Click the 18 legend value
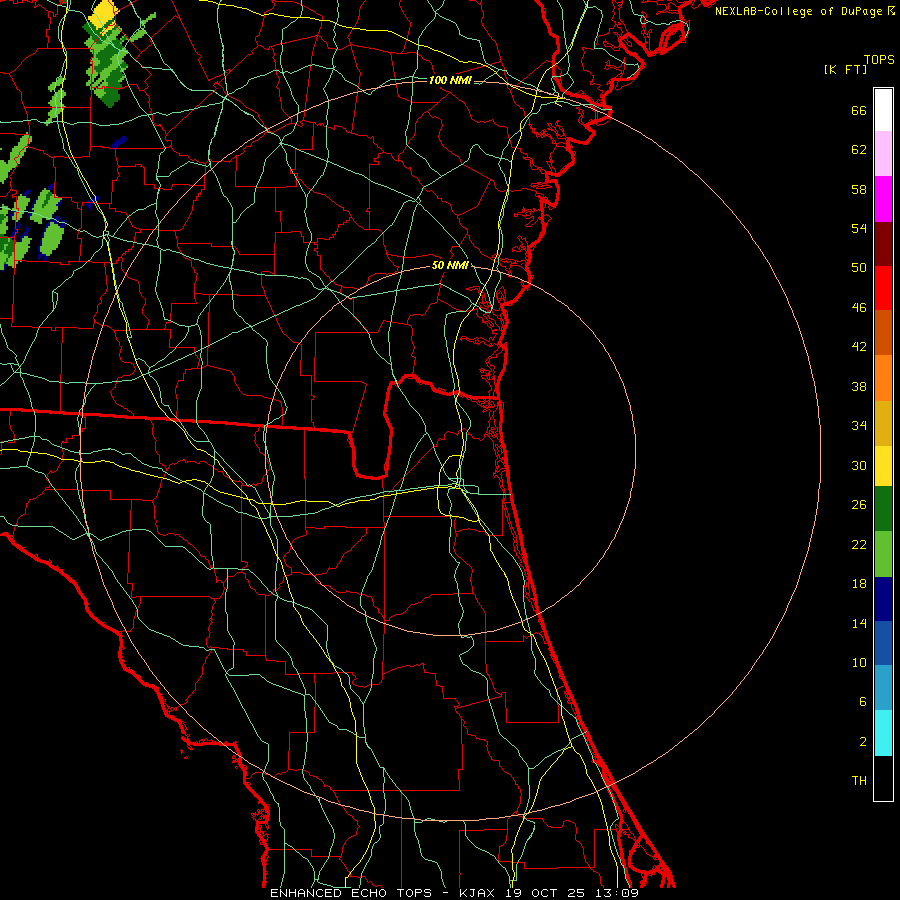The width and height of the screenshot is (900, 900). pyautogui.click(x=859, y=584)
